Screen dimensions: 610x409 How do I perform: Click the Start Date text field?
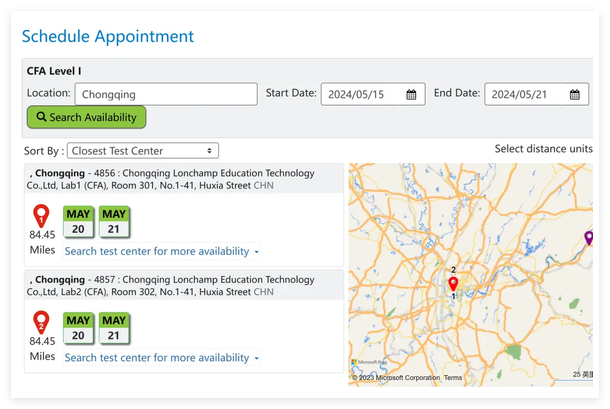point(373,94)
